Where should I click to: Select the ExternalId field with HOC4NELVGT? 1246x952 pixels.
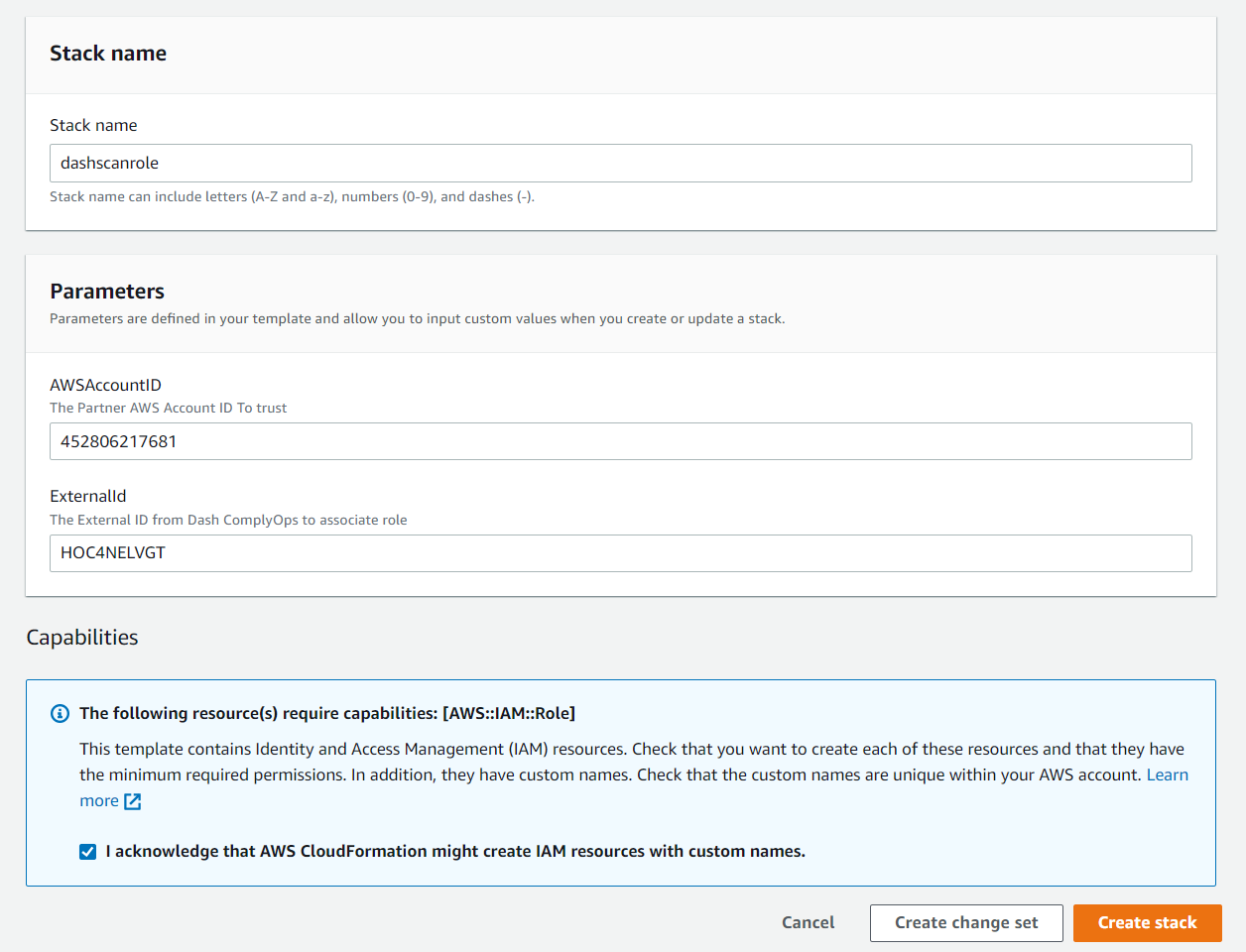coord(620,553)
